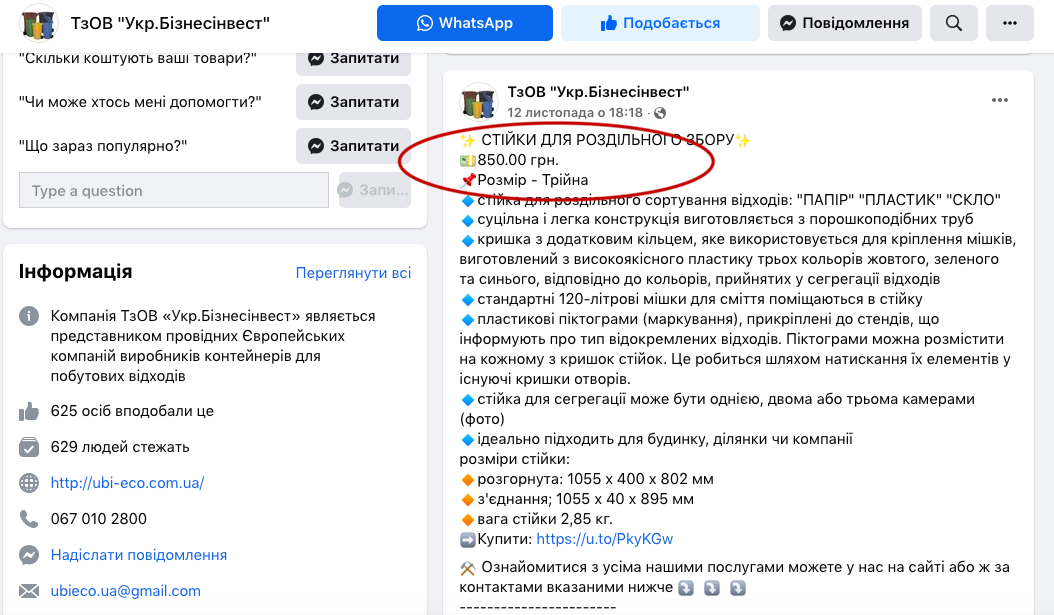This screenshot has width=1054, height=615.
Task: Select phone number 067 010 2800
Action: tap(99, 519)
